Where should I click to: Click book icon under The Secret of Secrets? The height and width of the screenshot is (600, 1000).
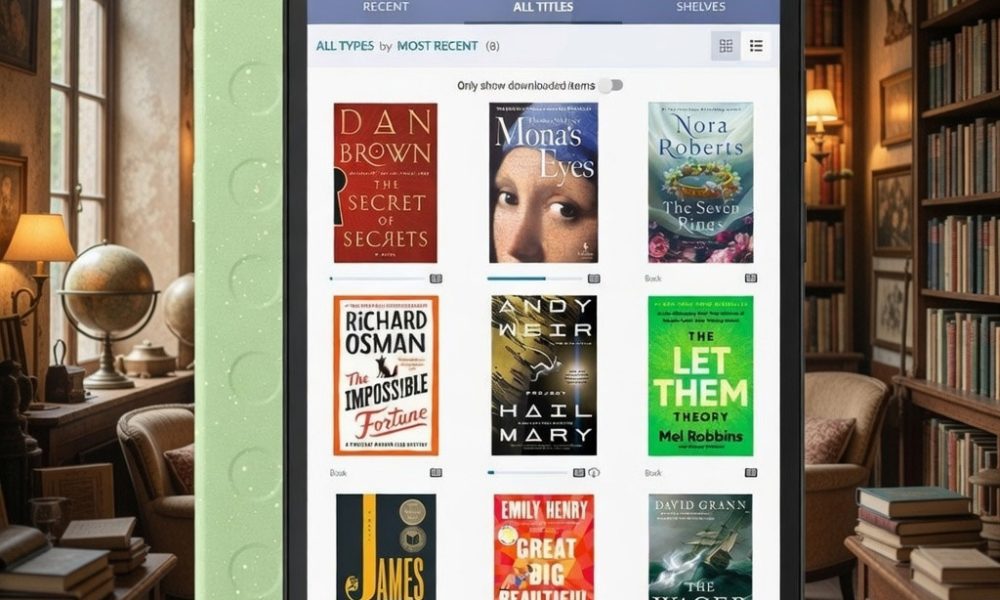436,279
